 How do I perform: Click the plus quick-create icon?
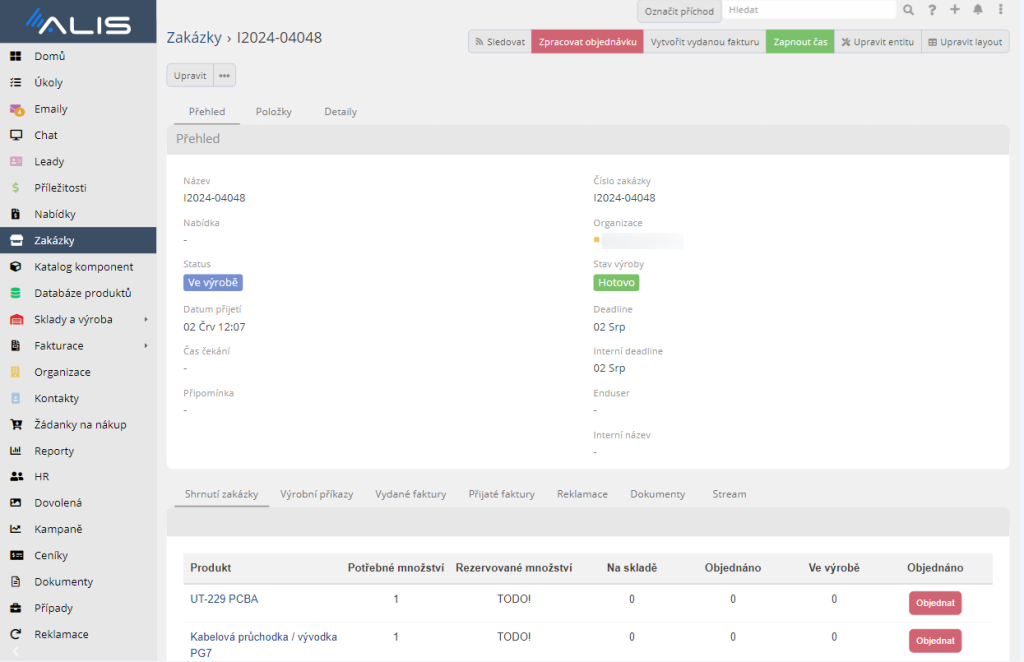pos(955,10)
